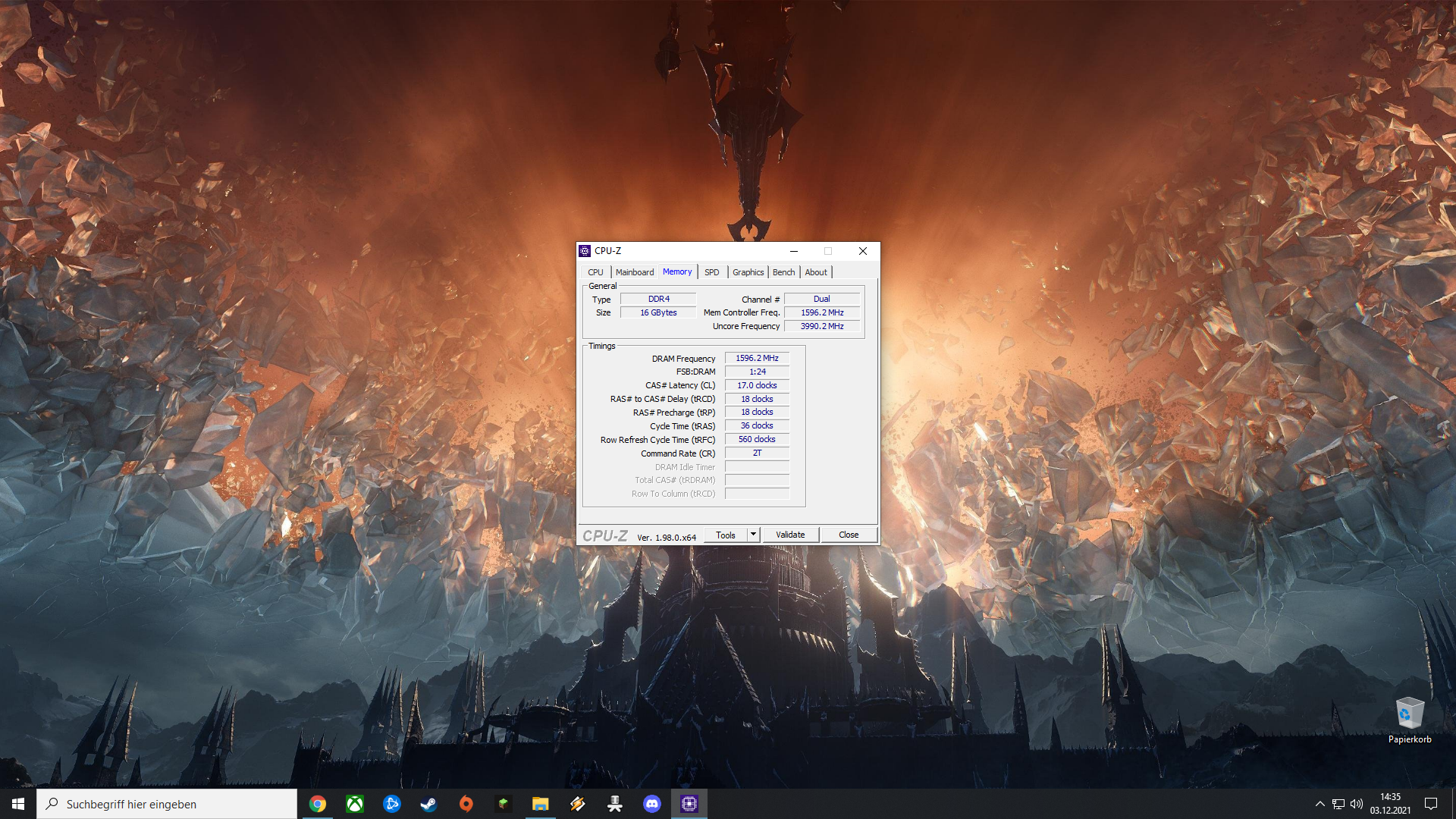Expand the Tools dropdown arrow

click(753, 535)
